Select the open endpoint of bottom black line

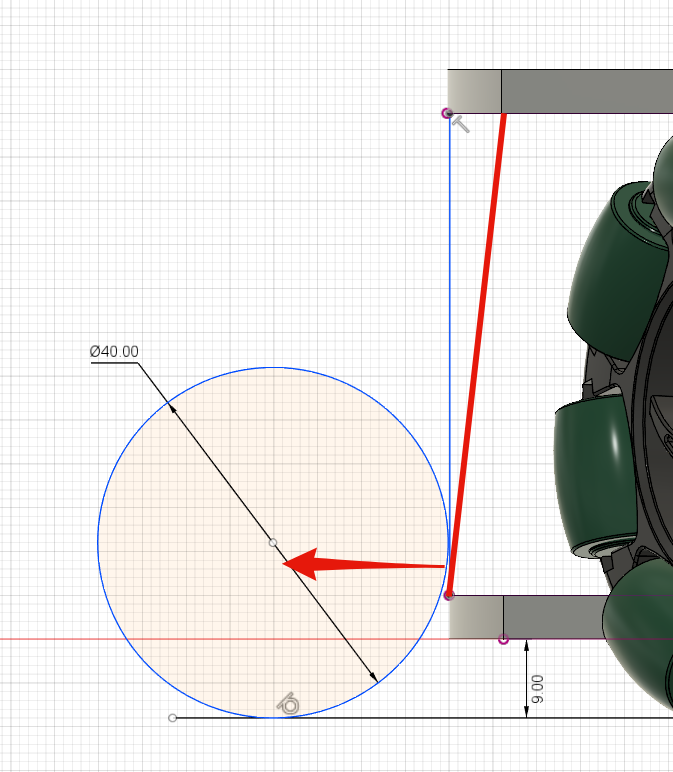172,718
